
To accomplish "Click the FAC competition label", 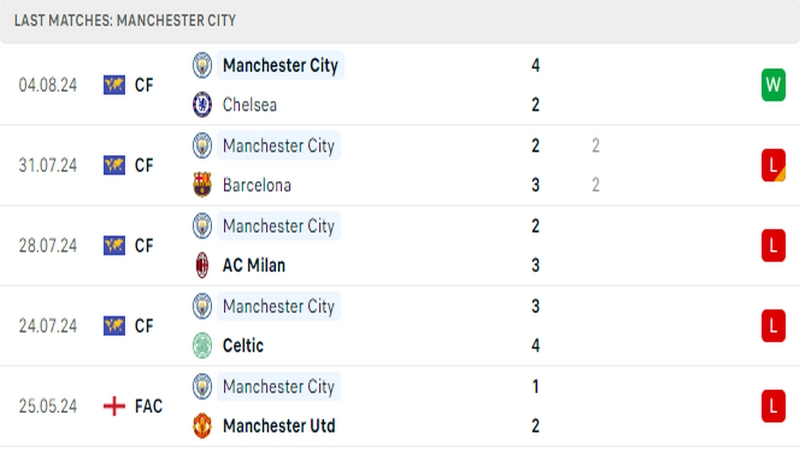I will coord(148,406).
